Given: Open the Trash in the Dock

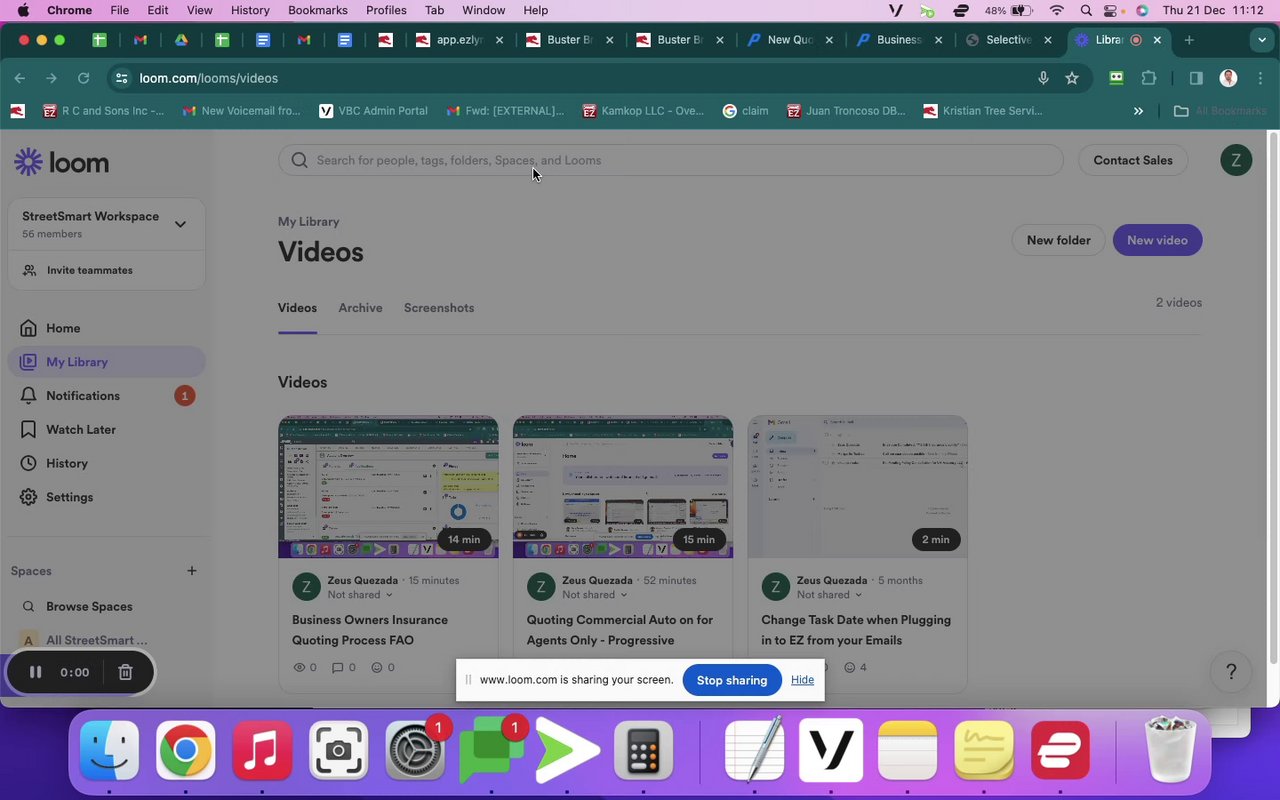Looking at the screenshot, I should tap(1169, 750).
